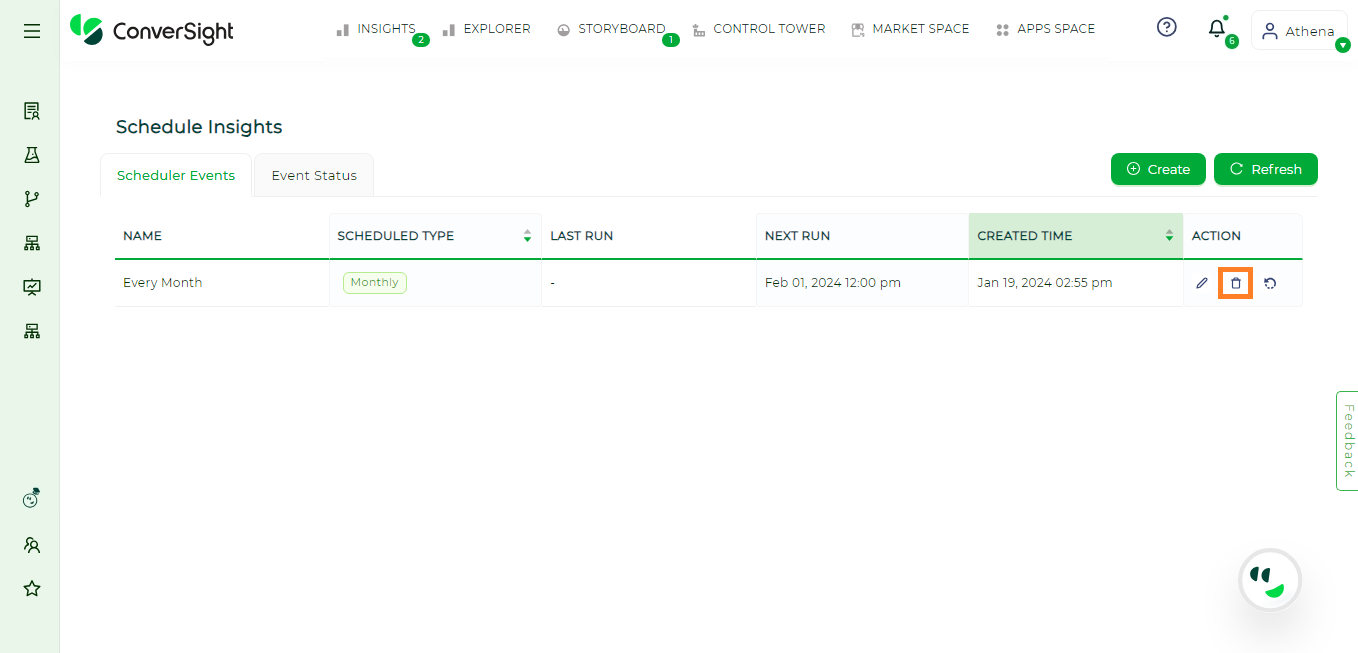Click the Create button
The image size is (1358, 653).
[1159, 169]
